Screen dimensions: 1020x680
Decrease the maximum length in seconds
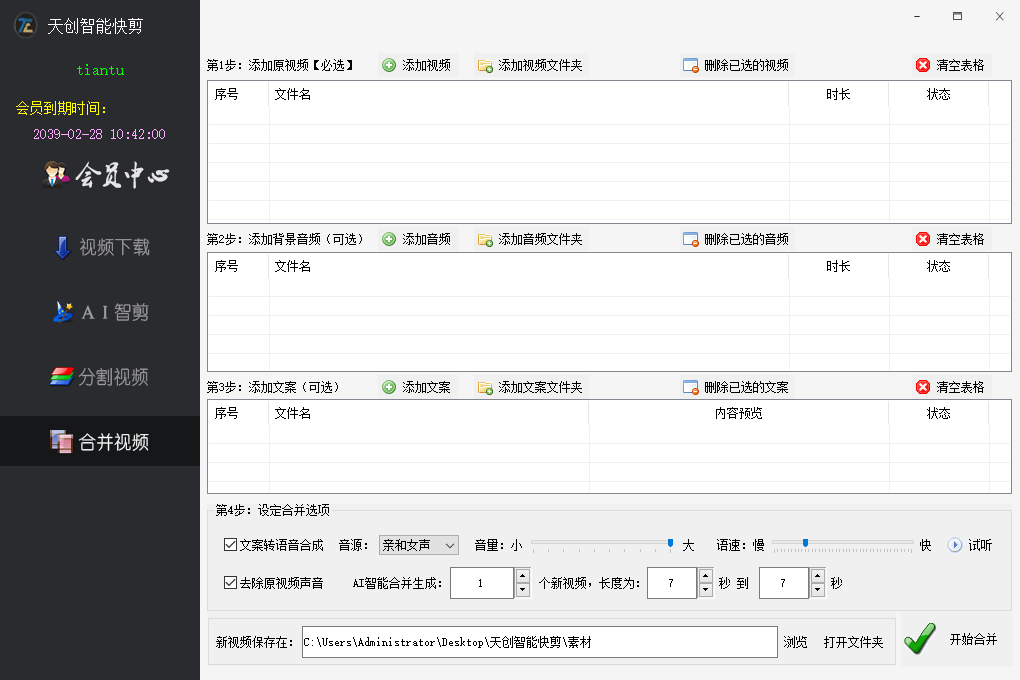click(x=818, y=590)
